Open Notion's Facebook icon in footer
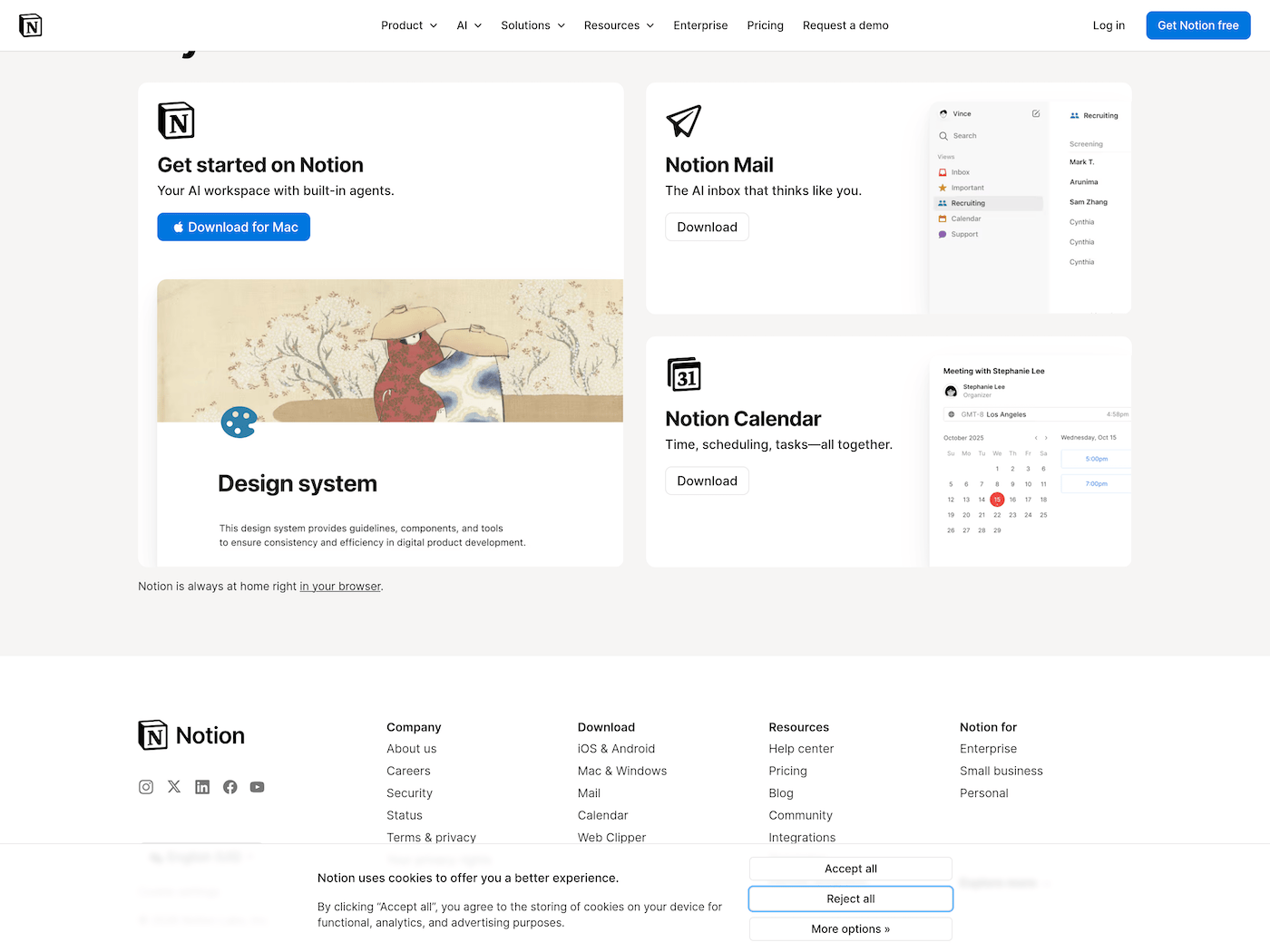 click(230, 787)
